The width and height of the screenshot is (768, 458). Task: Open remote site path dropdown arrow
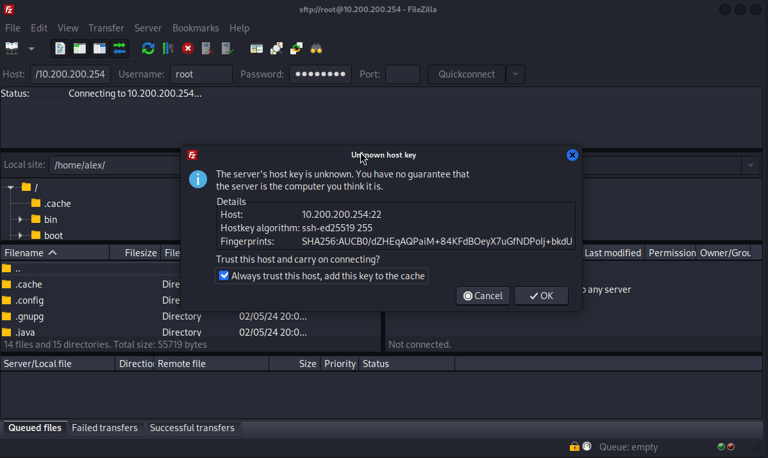tap(750, 165)
